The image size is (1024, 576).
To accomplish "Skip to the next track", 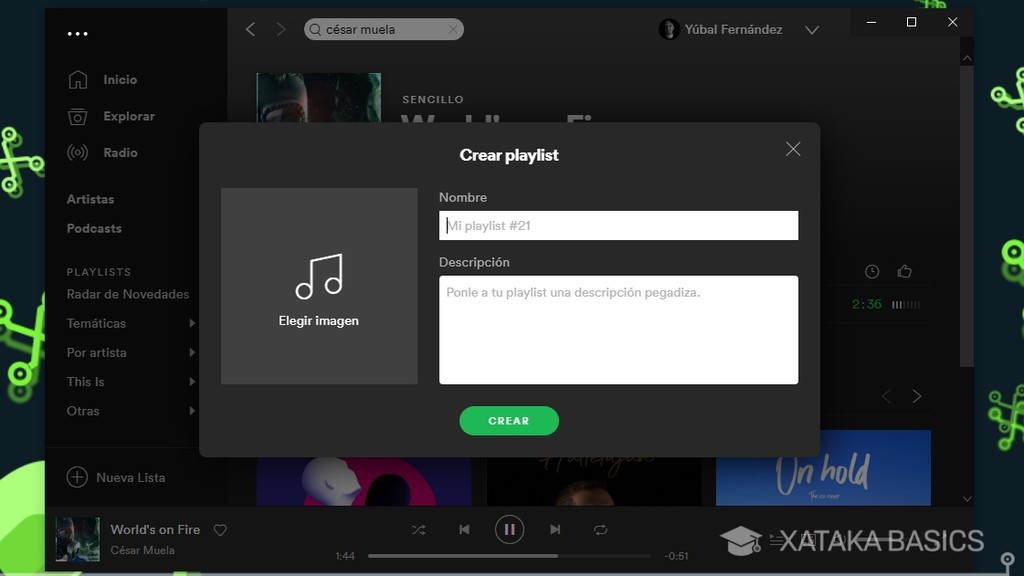I will (x=555, y=530).
